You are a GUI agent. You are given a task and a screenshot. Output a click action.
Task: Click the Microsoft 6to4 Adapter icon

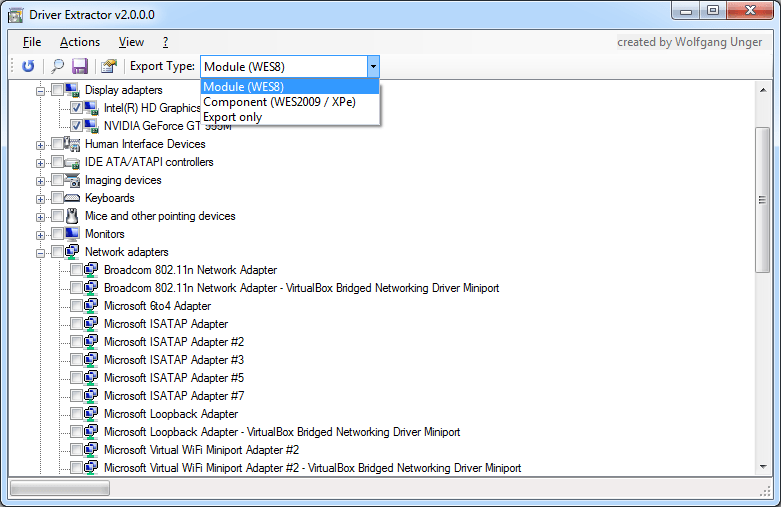(91, 306)
